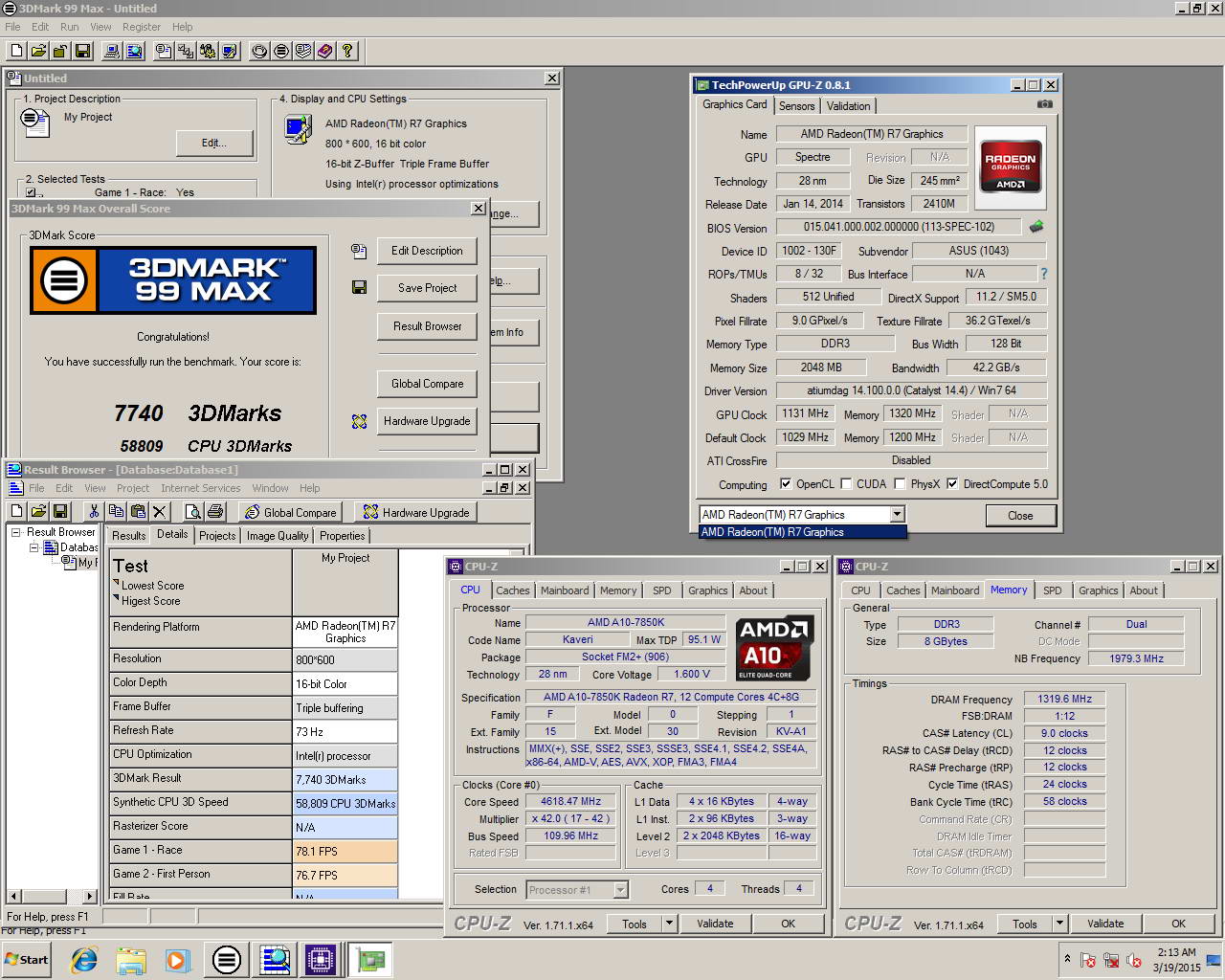Viewport: 1225px width, 980px height.
Task: Click Cut scissors icon in Result Browser toolbar
Action: pyautogui.click(x=94, y=512)
